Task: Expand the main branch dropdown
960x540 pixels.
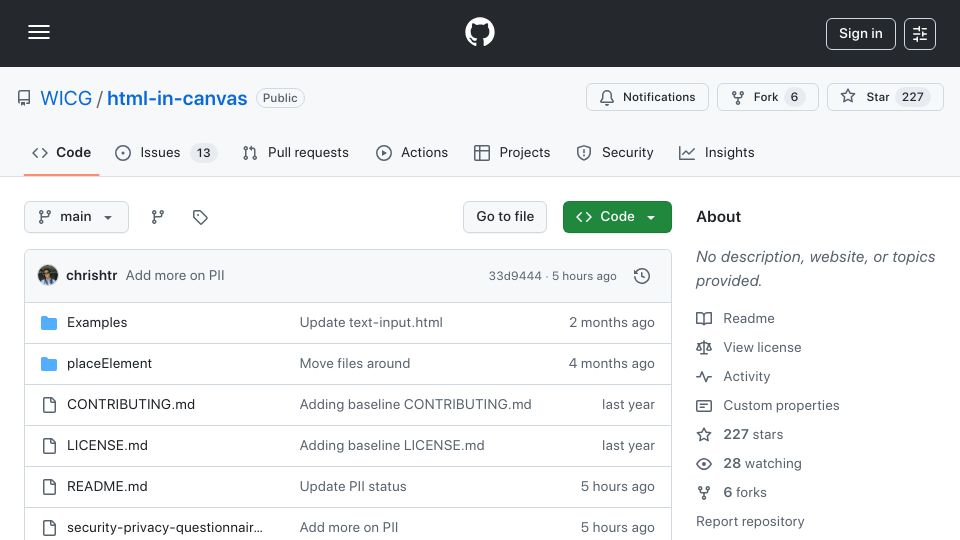Action: (77, 217)
